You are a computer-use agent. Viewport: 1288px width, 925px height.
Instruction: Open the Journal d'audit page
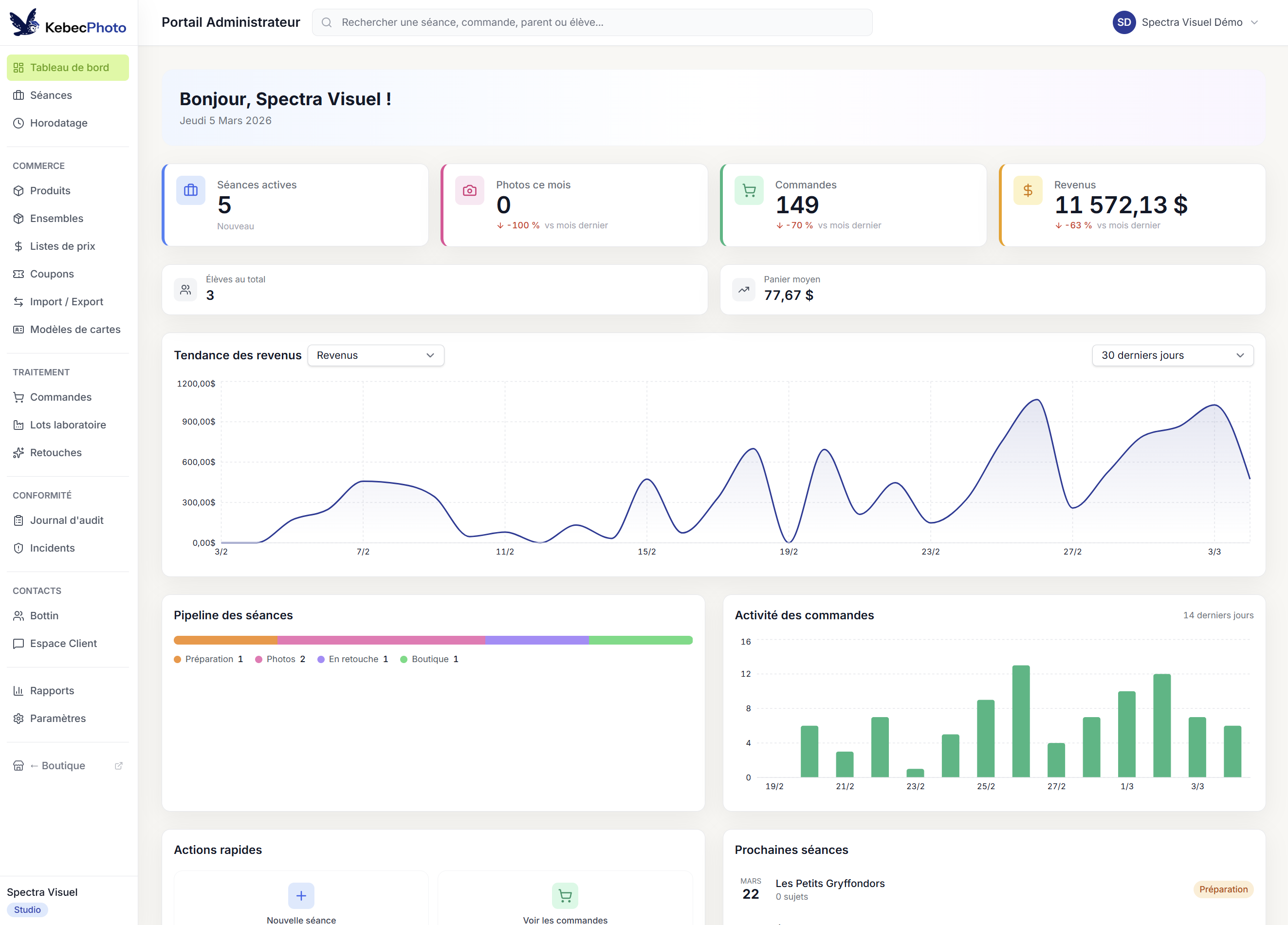tap(66, 520)
